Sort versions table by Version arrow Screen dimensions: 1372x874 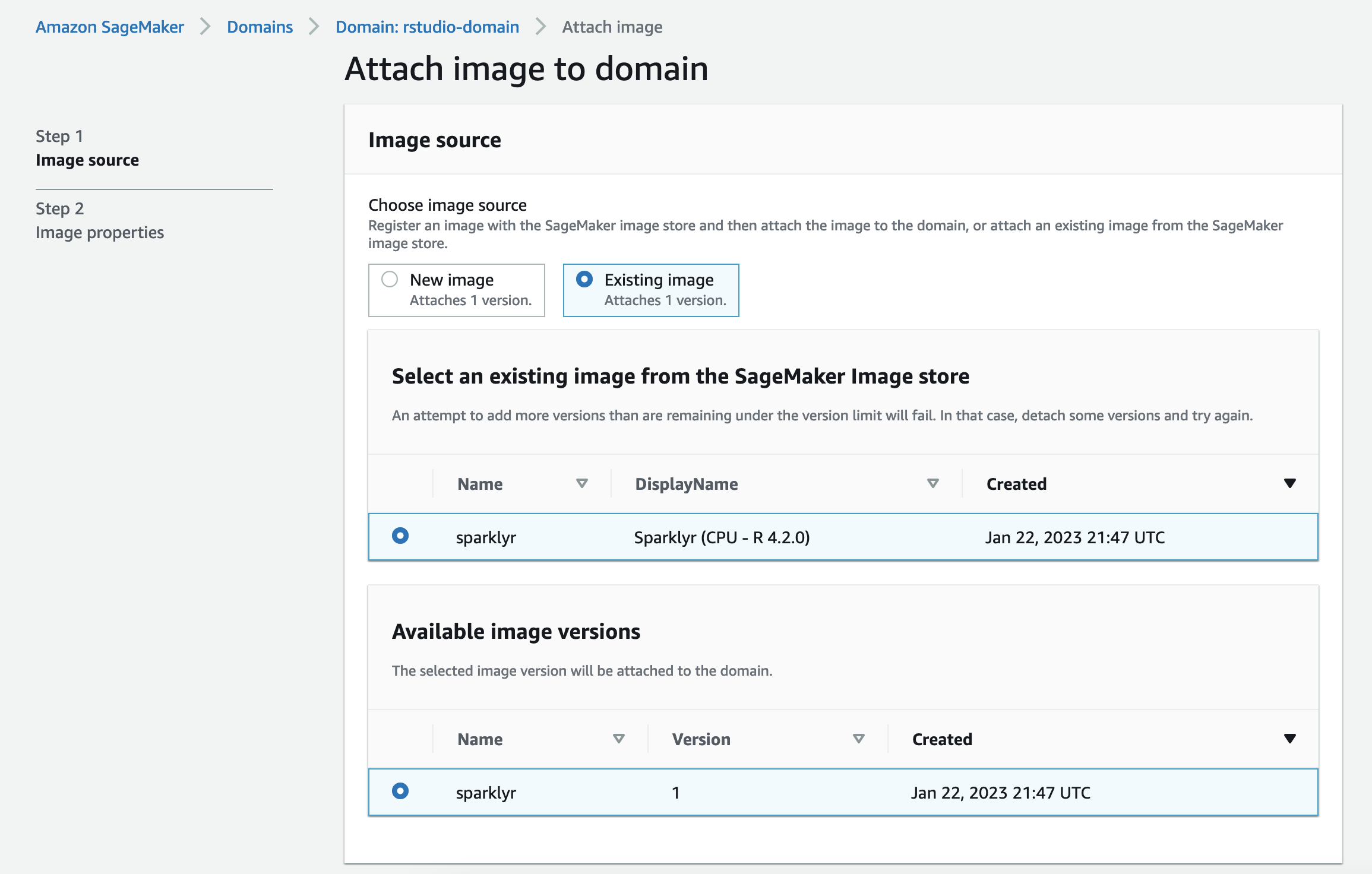coord(858,739)
